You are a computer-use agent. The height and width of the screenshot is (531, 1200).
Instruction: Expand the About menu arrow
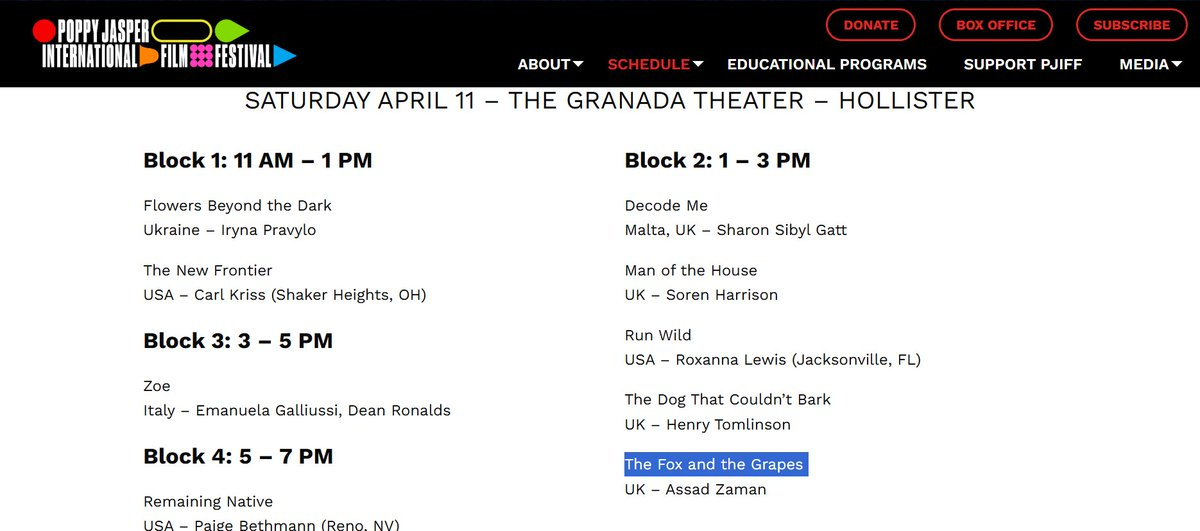579,64
